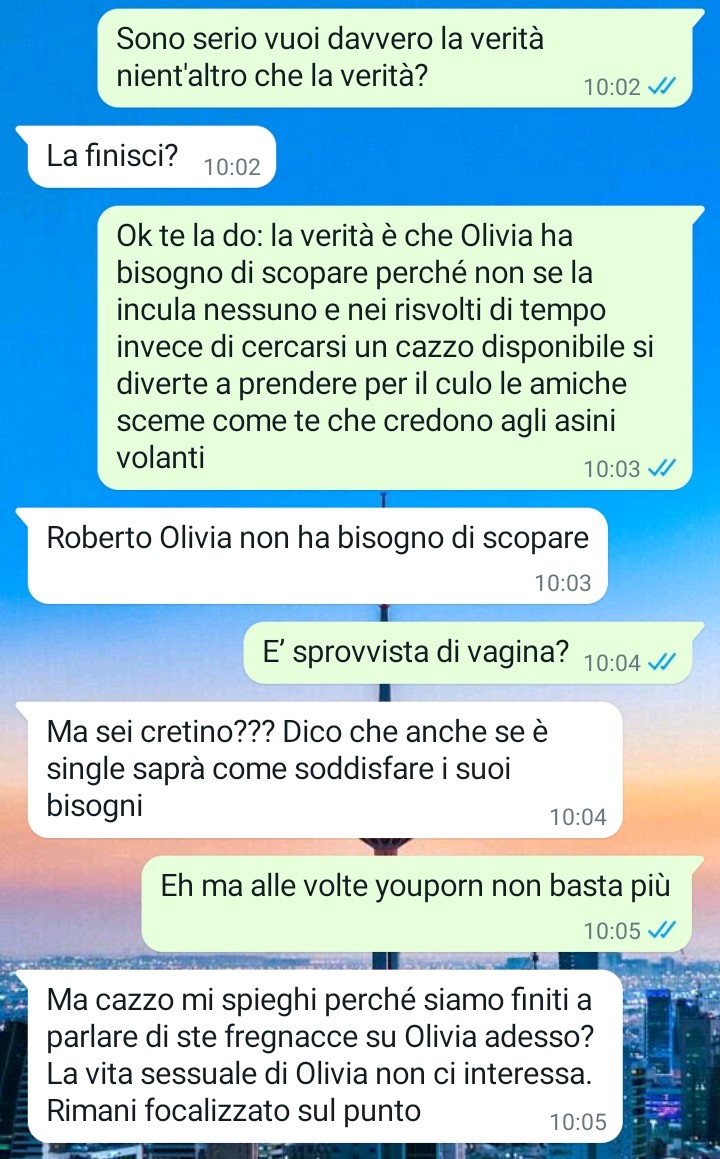The width and height of the screenshot is (720, 1159).
Task: Tap the read ticks on the youporn message
Action: 661,931
